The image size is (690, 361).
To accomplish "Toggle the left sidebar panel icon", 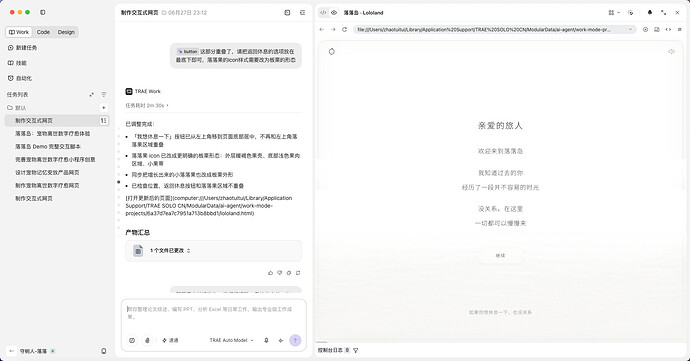I will tap(43, 12).
